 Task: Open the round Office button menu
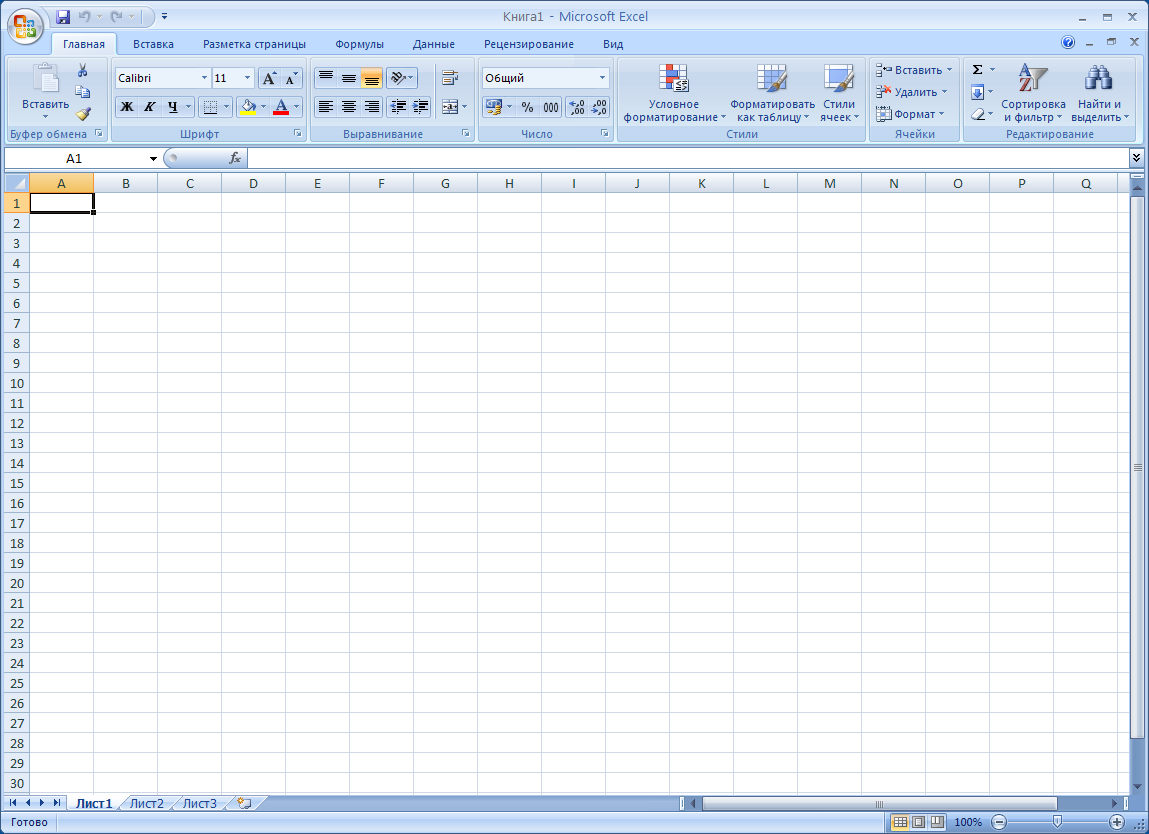pos(25,26)
